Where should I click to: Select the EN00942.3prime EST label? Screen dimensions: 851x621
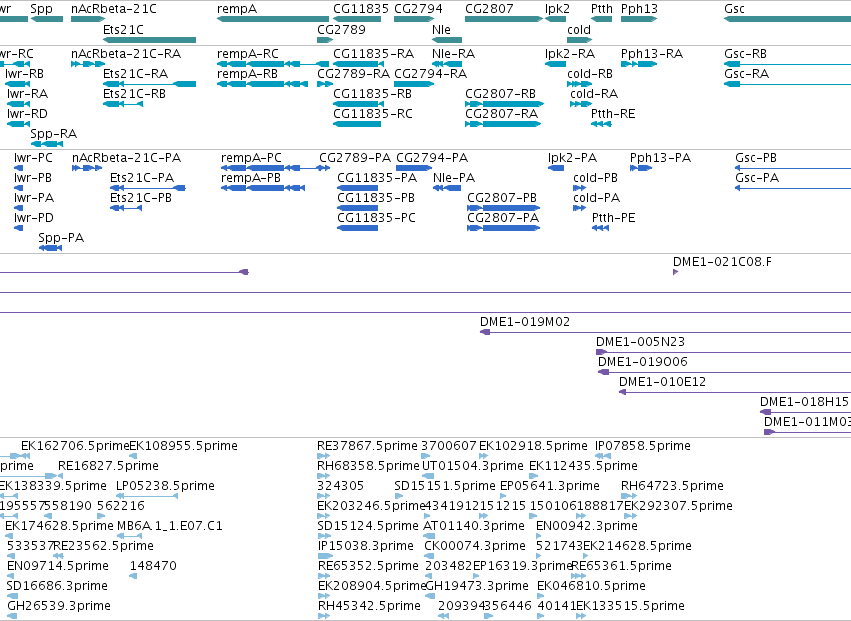pyautogui.click(x=586, y=526)
